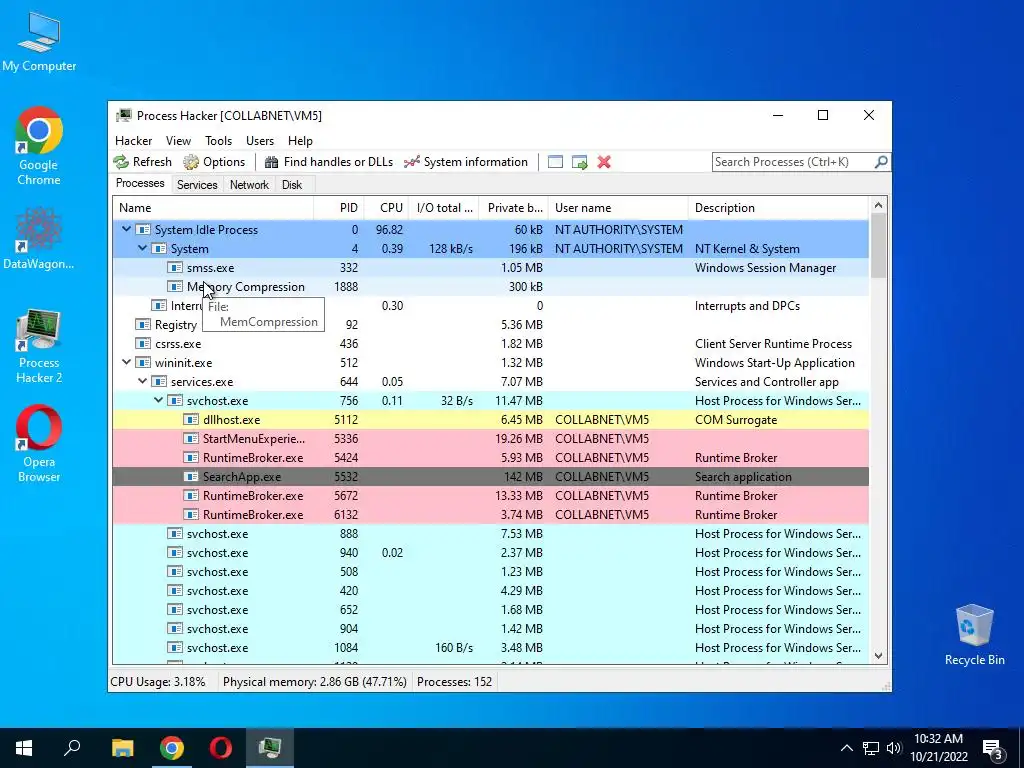
Task: Click the StartMenuExperience process icon
Action: pyautogui.click(x=191, y=439)
